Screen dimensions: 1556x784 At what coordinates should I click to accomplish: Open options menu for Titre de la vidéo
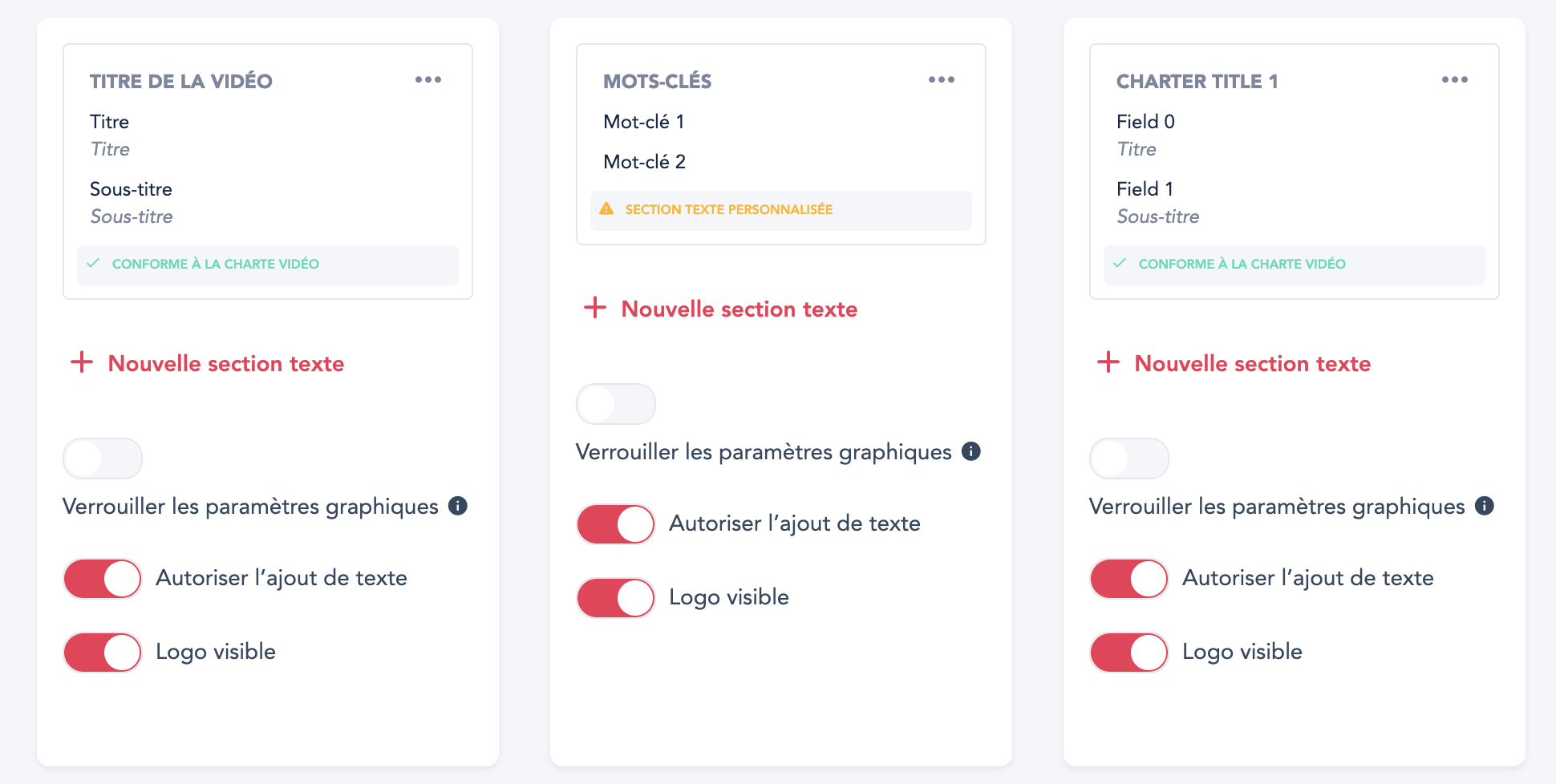(428, 79)
